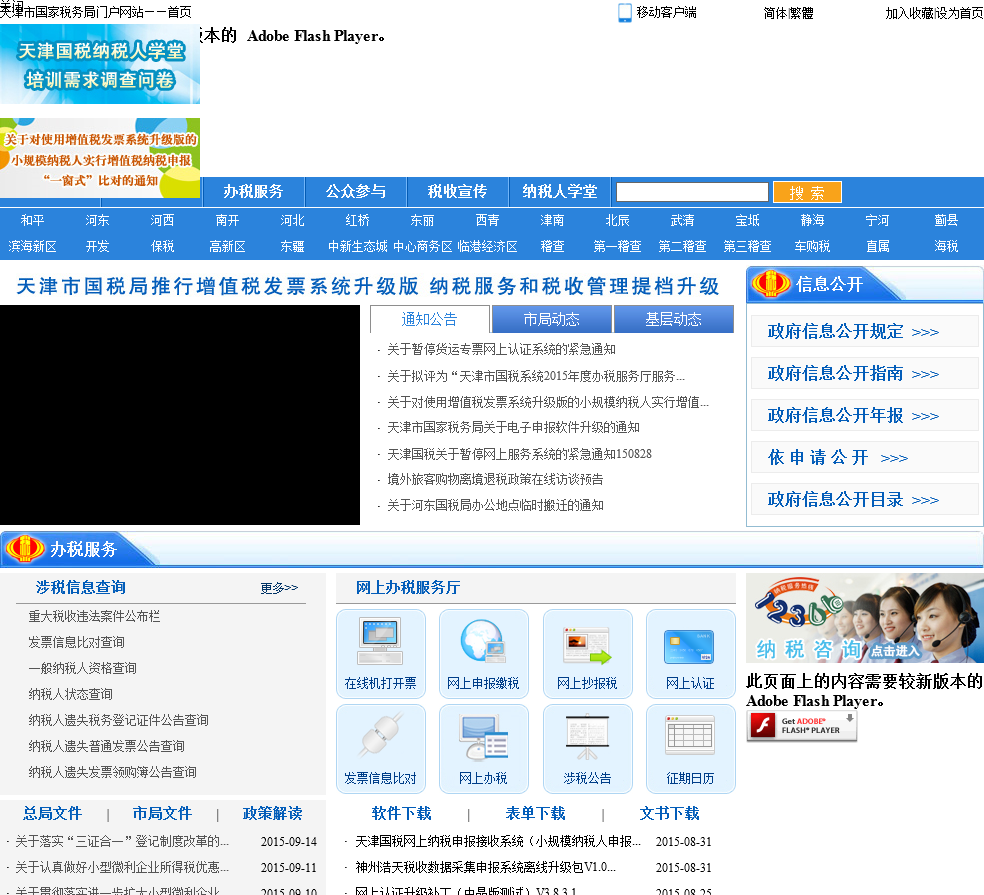This screenshot has height=895, width=984.
Task: Focus the site search input box
Action: [692, 192]
